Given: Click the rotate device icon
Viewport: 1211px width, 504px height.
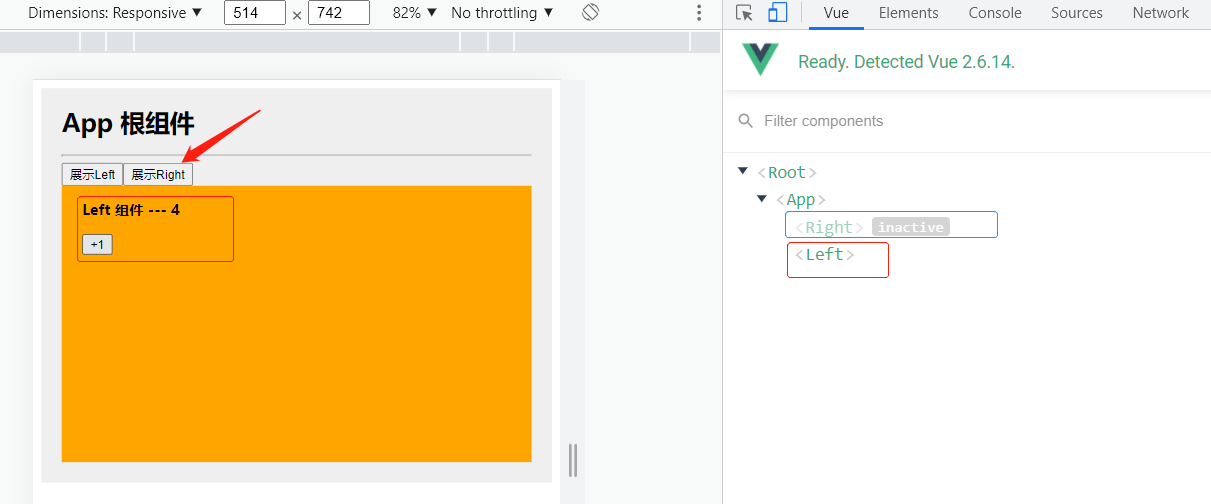Looking at the screenshot, I should tap(590, 13).
